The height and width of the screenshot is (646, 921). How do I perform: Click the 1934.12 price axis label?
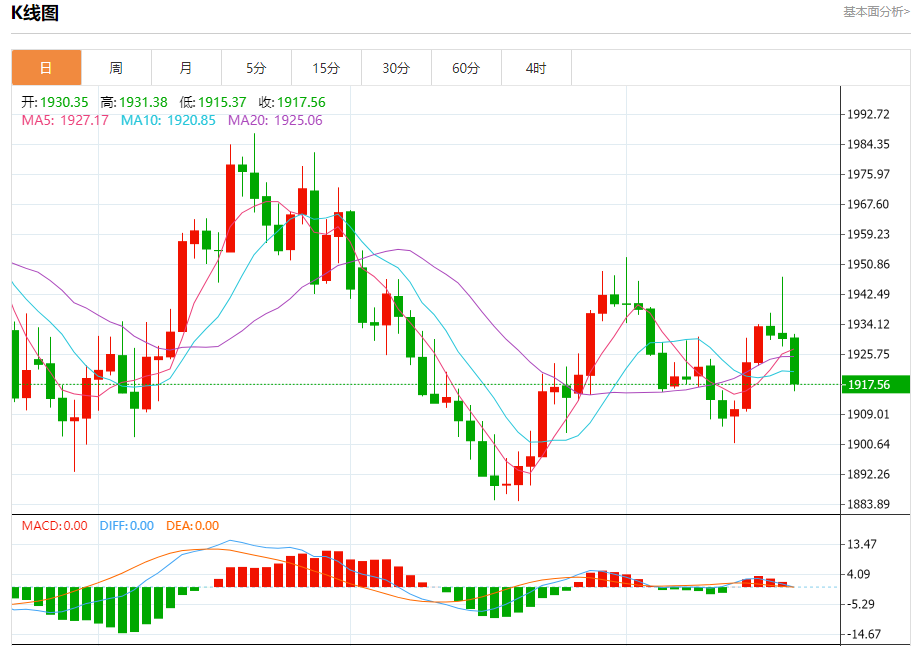(x=868, y=324)
